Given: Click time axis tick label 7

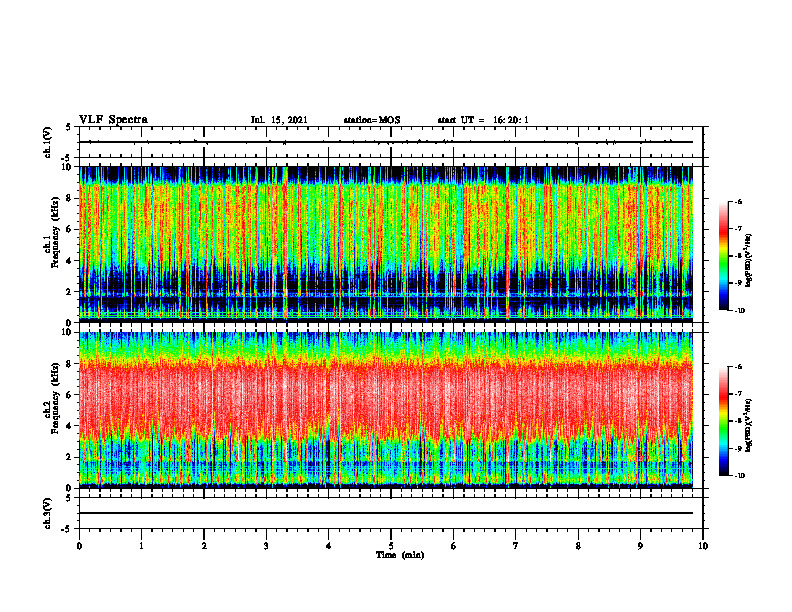Looking at the screenshot, I should point(516,545).
